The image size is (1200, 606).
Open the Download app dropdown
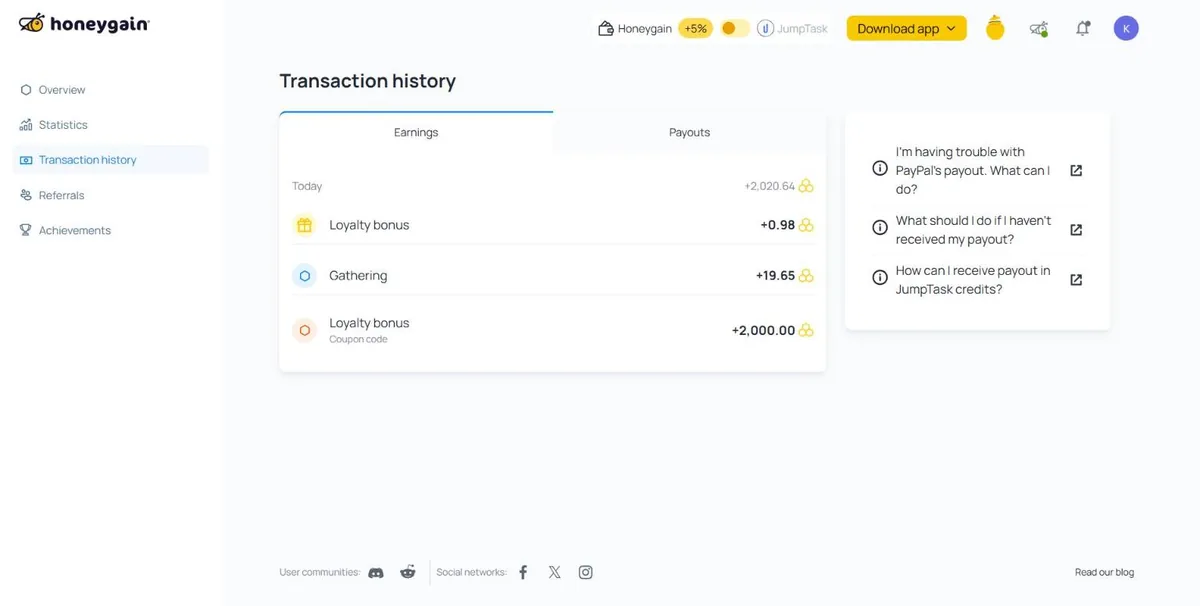pos(907,28)
